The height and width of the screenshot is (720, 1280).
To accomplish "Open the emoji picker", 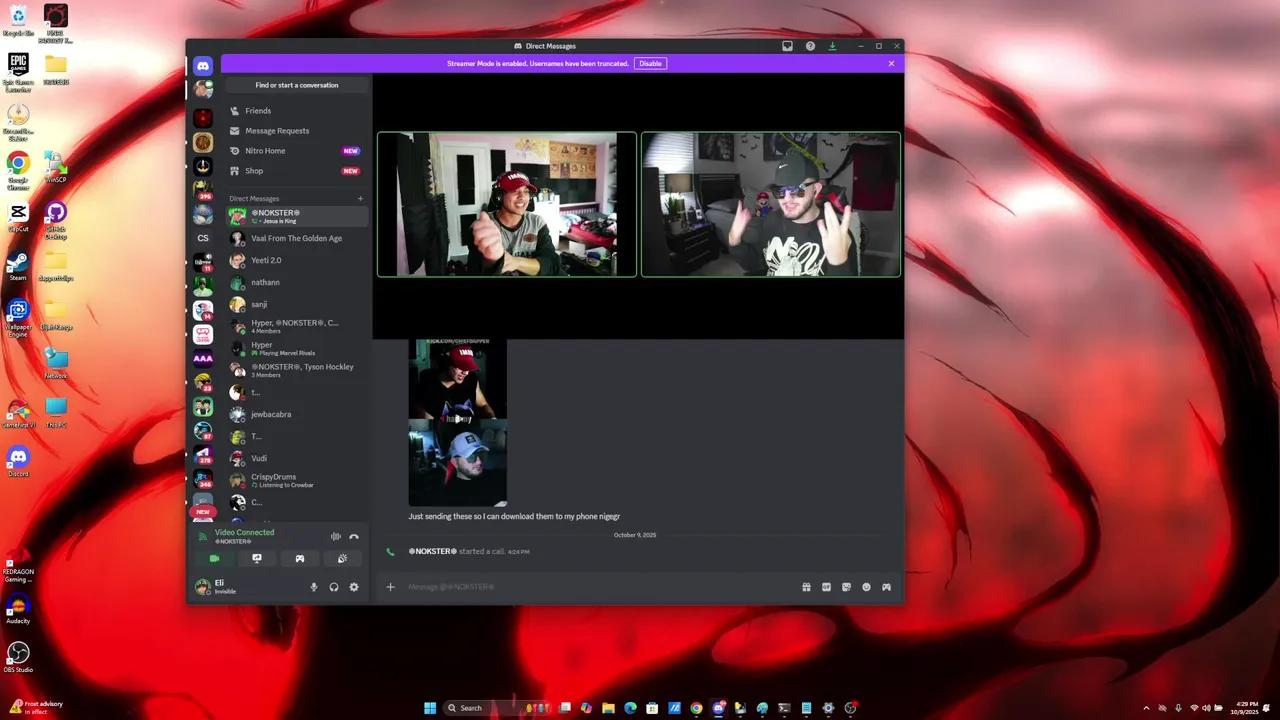I will (866, 587).
